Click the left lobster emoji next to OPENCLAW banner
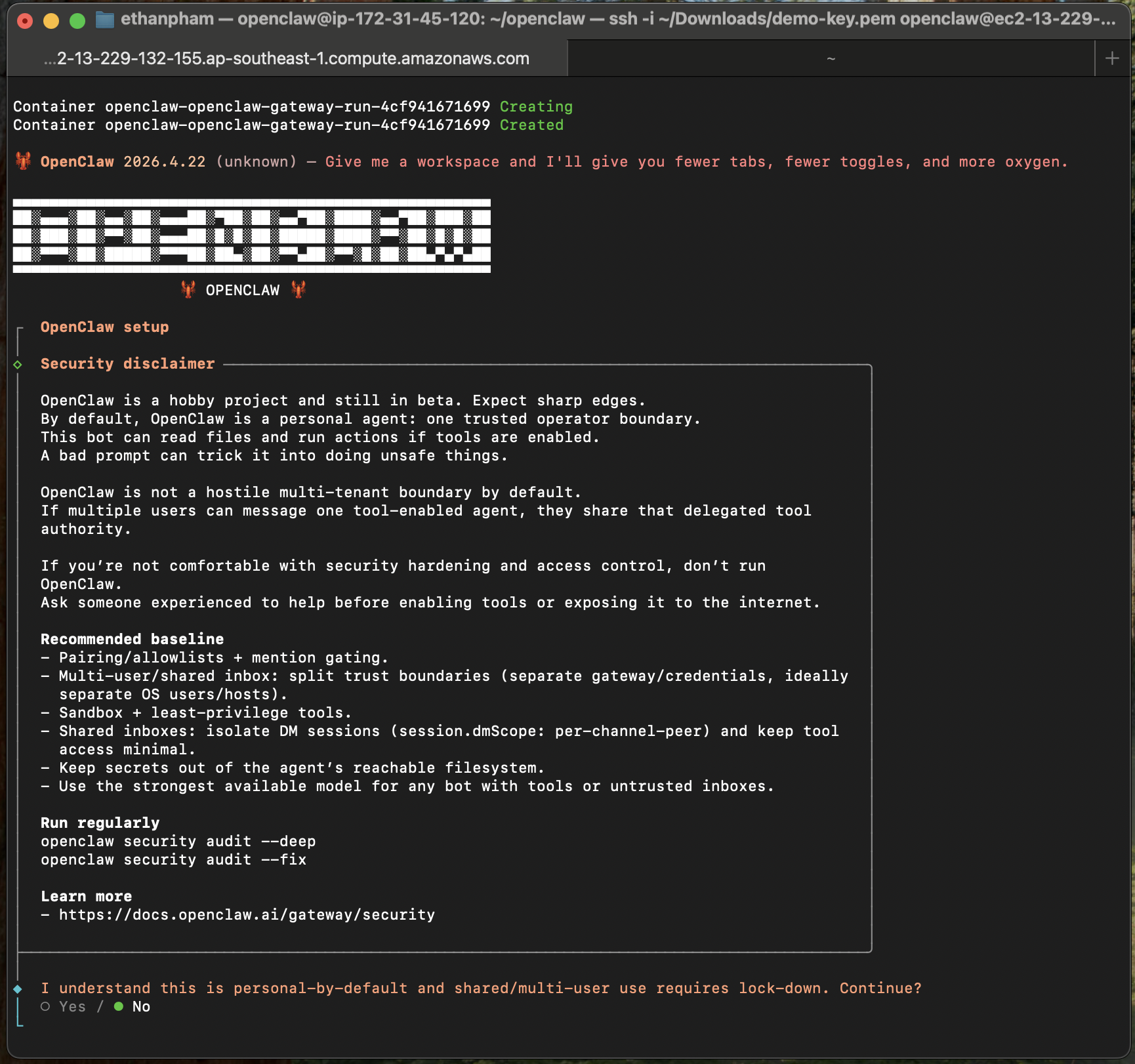Screen dimensions: 1135x1064 coord(188,289)
